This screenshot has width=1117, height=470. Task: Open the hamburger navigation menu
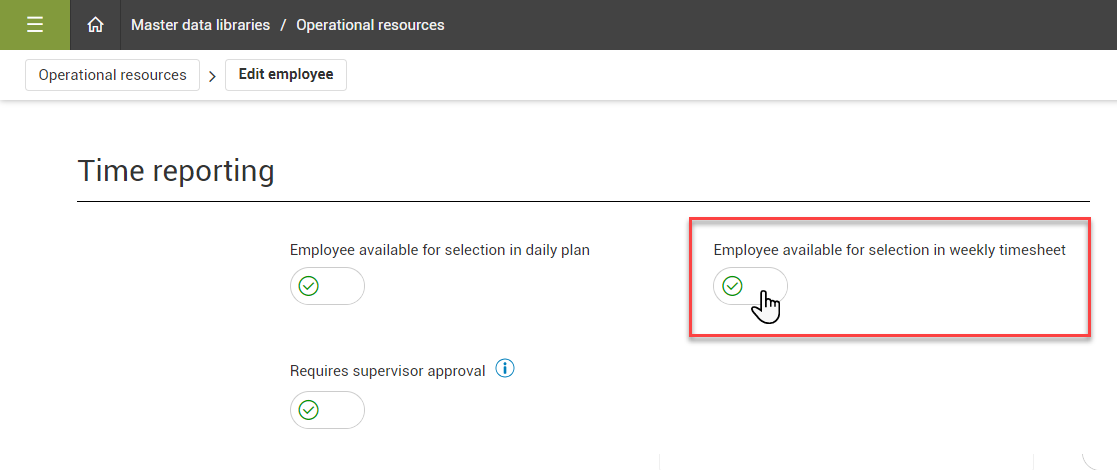(x=35, y=25)
